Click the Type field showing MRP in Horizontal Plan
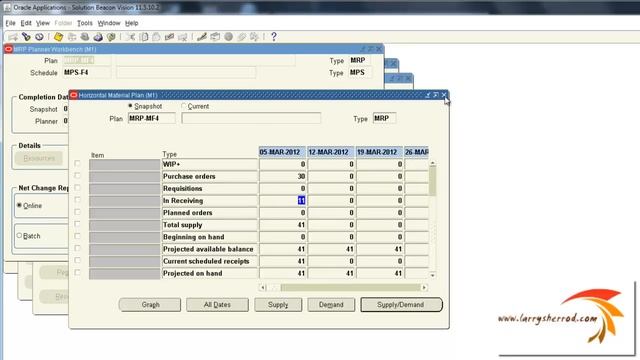The image size is (640, 360). pos(384,118)
